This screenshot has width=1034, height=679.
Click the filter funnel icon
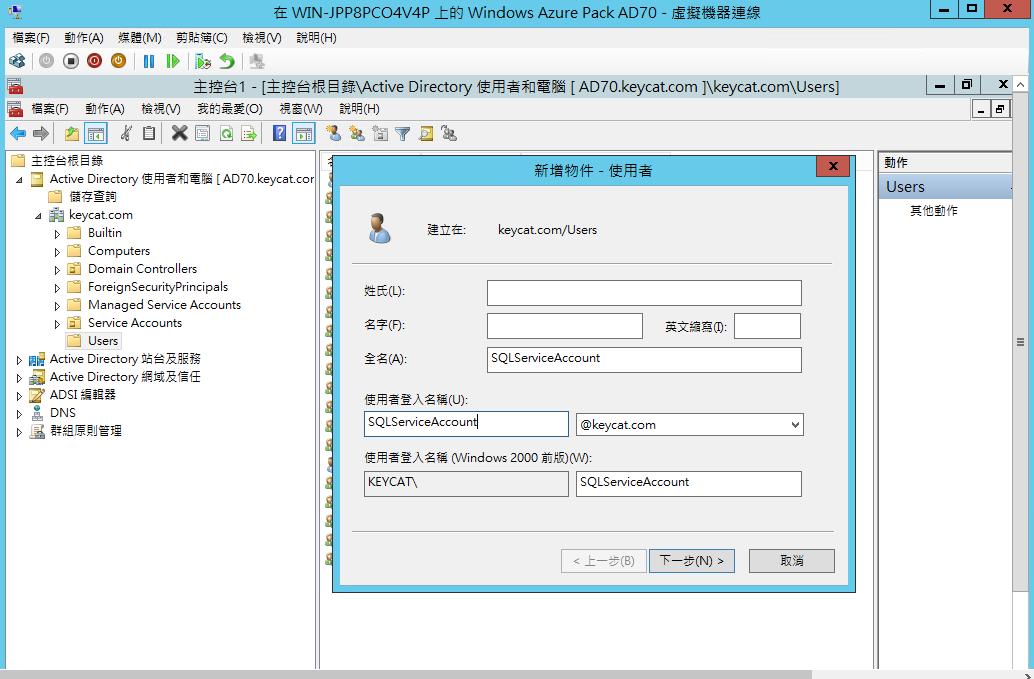pos(402,134)
